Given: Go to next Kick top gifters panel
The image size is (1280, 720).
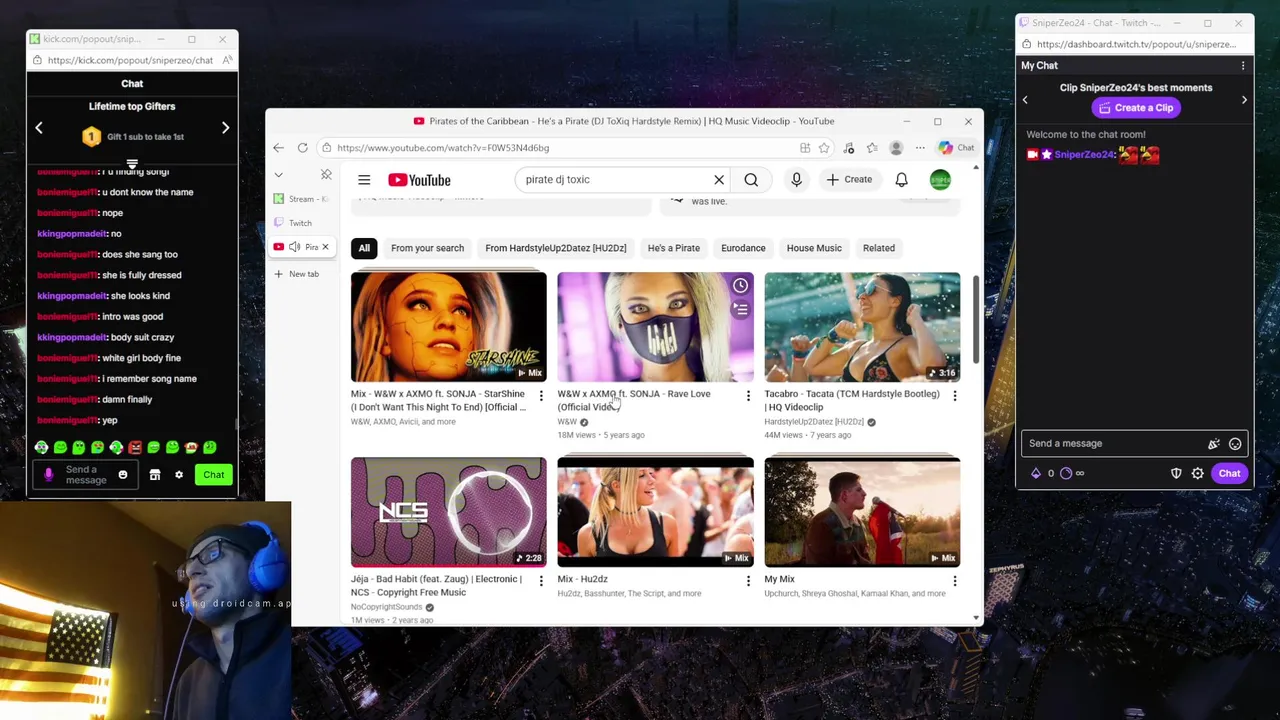Looking at the screenshot, I should [x=225, y=128].
